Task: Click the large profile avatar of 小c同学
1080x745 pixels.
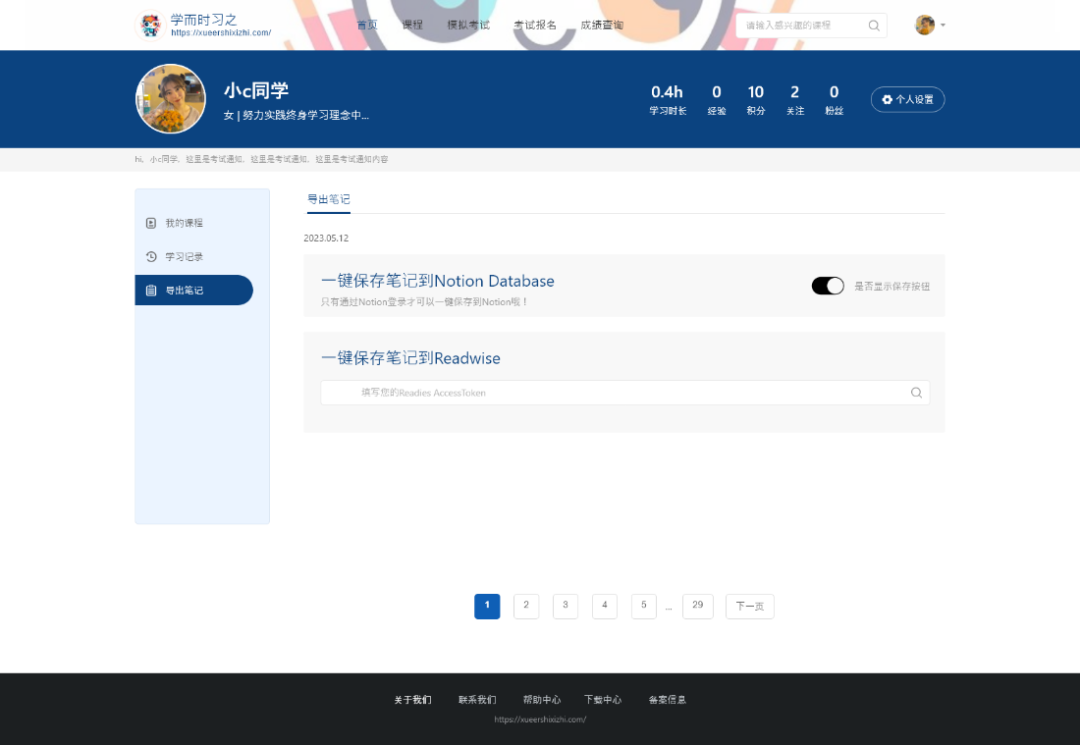Action: (171, 99)
